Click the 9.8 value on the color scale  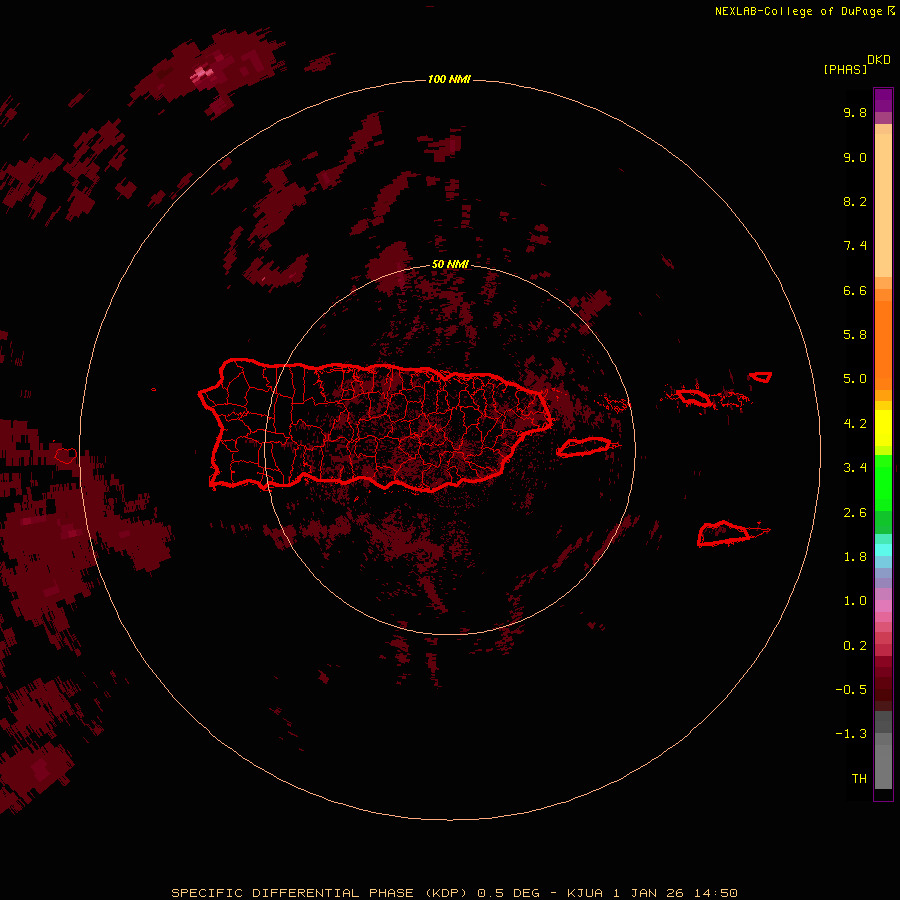click(x=855, y=112)
